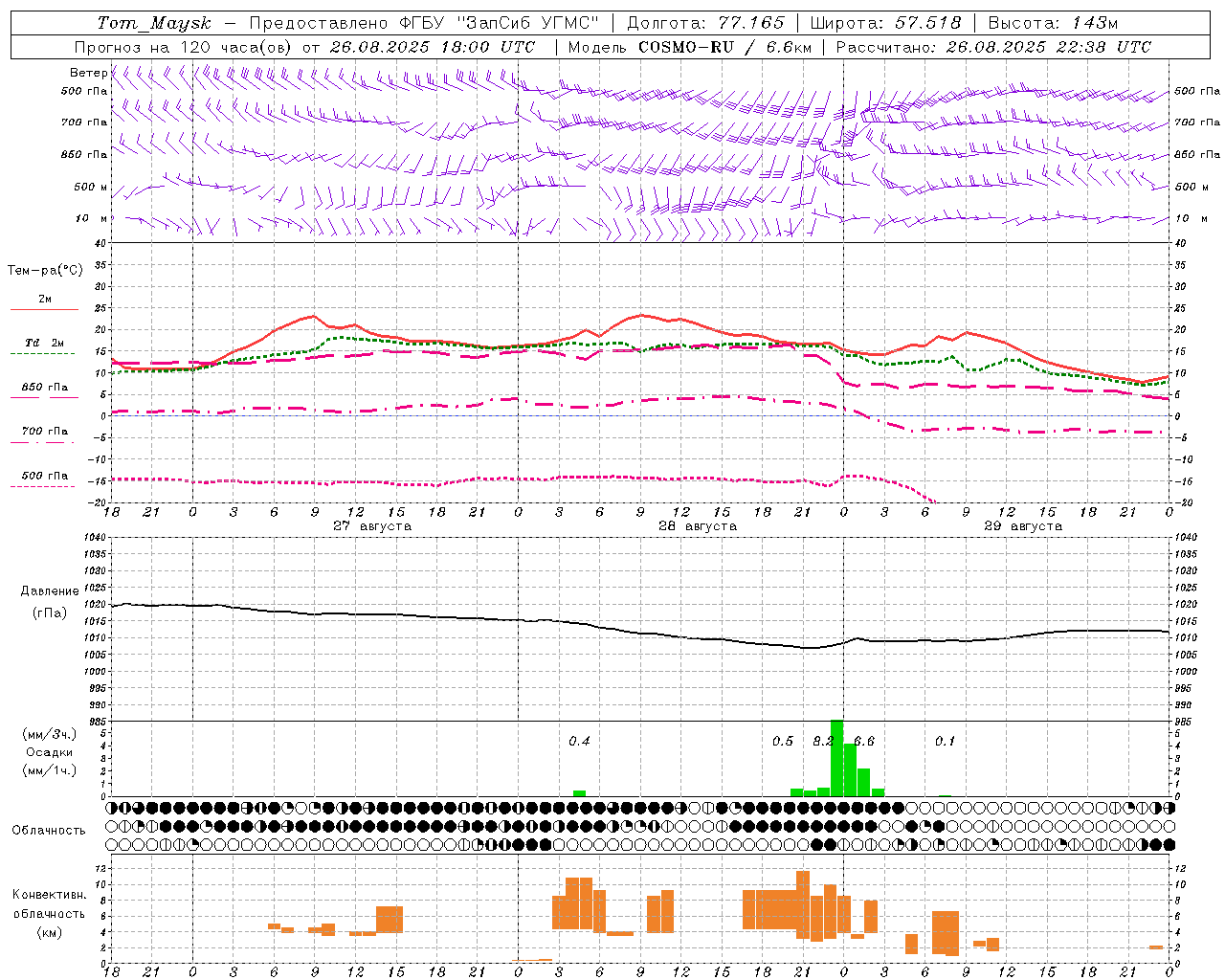Click the Осадки precipitation panel label

coord(50,752)
